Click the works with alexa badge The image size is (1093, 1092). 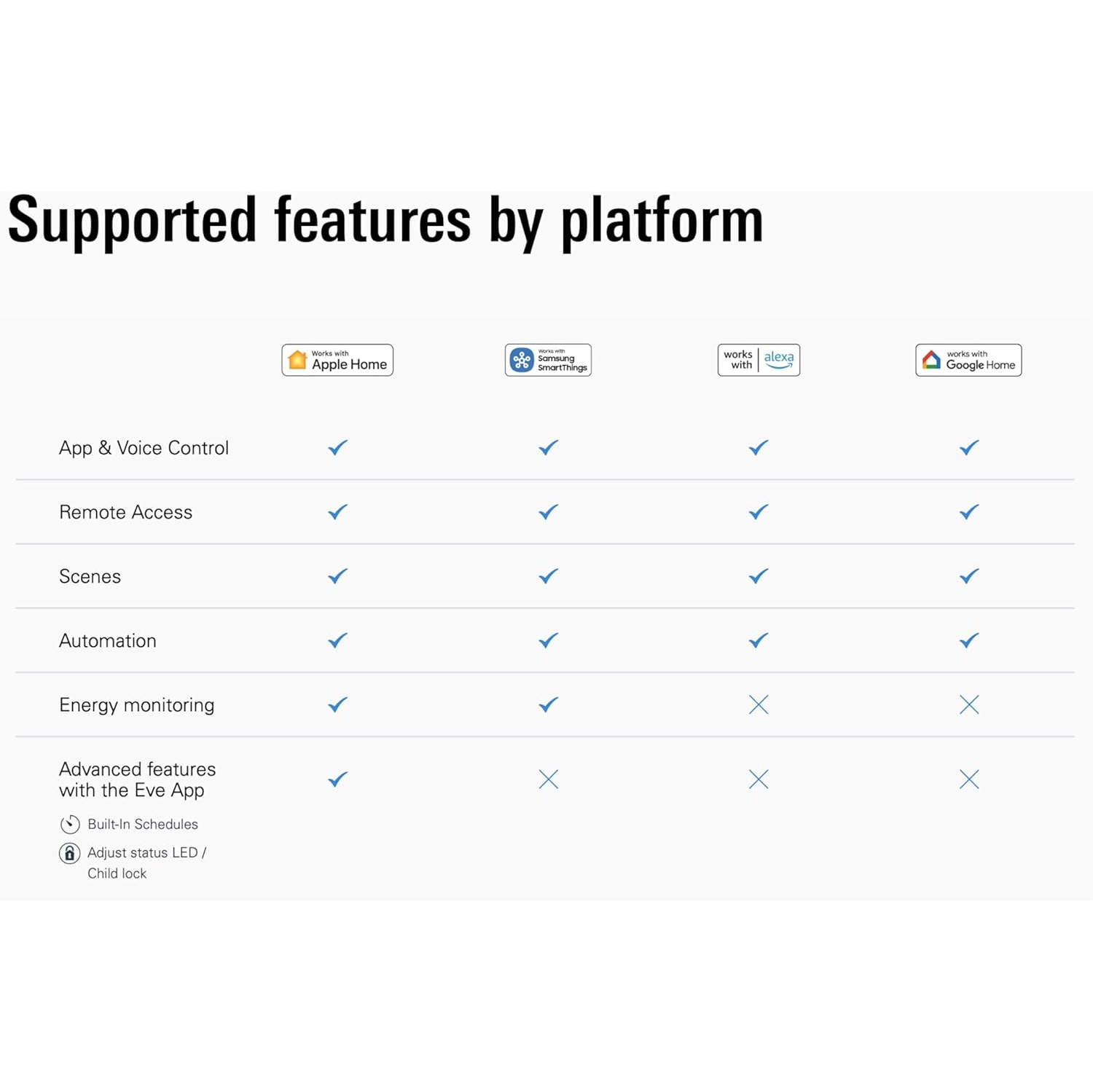[x=759, y=360]
